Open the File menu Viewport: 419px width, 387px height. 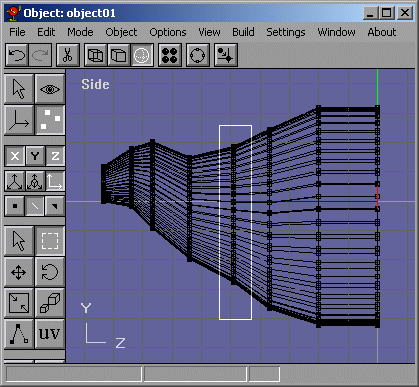tap(17, 32)
